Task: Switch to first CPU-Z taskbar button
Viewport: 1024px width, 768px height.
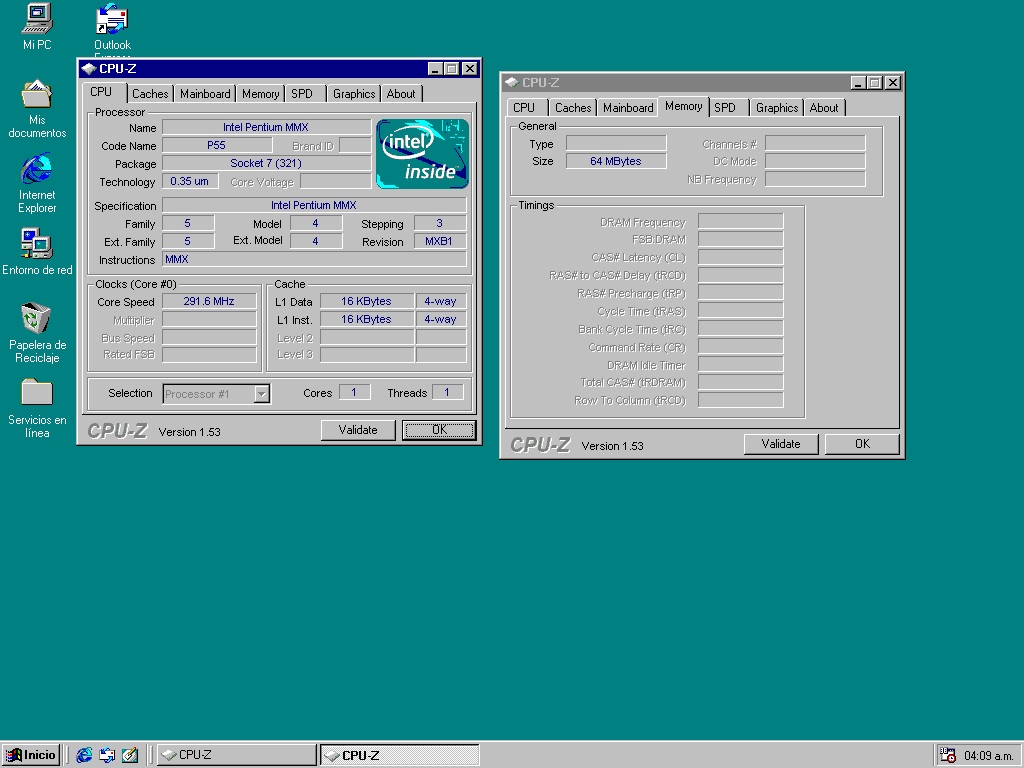Action: coord(236,755)
